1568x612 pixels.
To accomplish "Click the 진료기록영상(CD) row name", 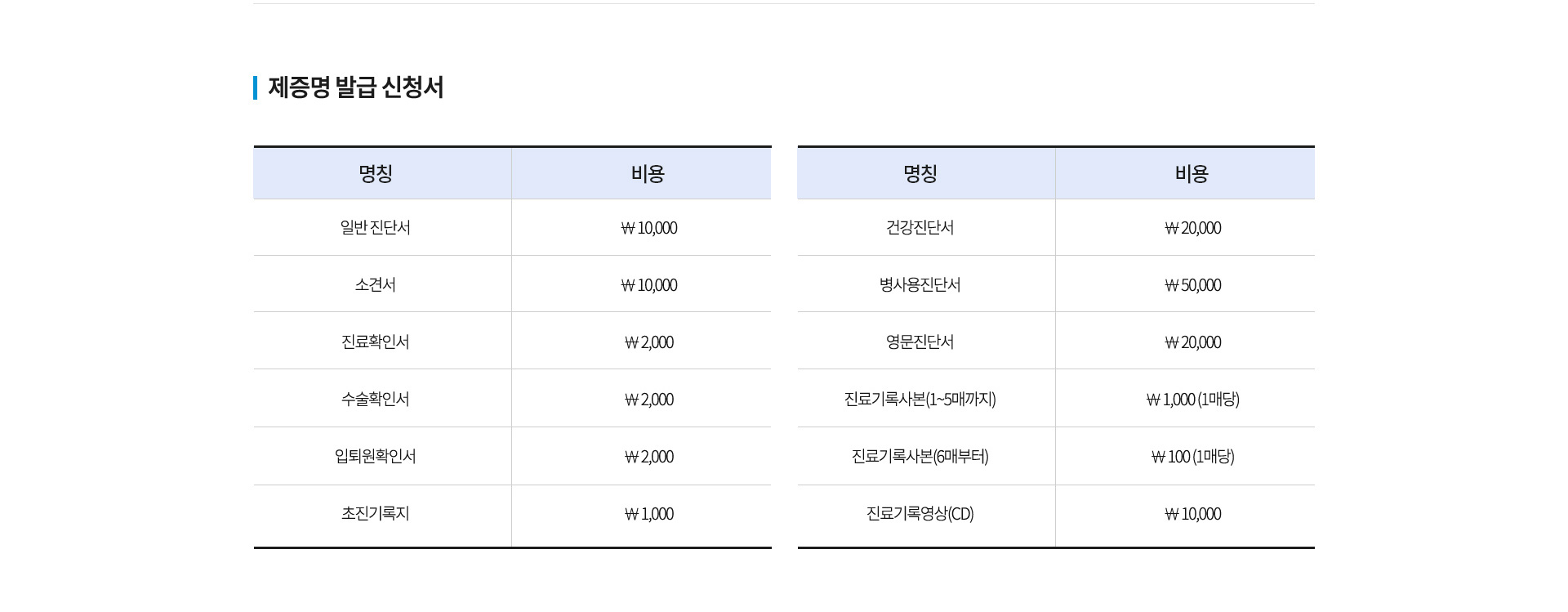I will (920, 514).
